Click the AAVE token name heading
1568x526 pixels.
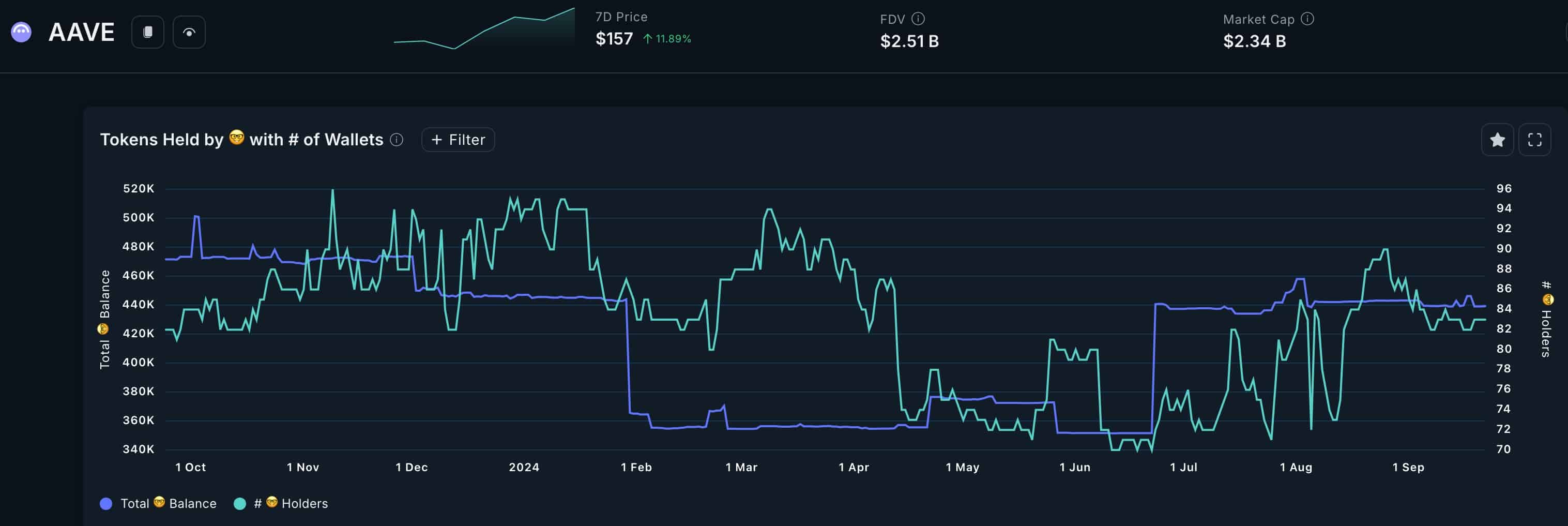coord(82,32)
